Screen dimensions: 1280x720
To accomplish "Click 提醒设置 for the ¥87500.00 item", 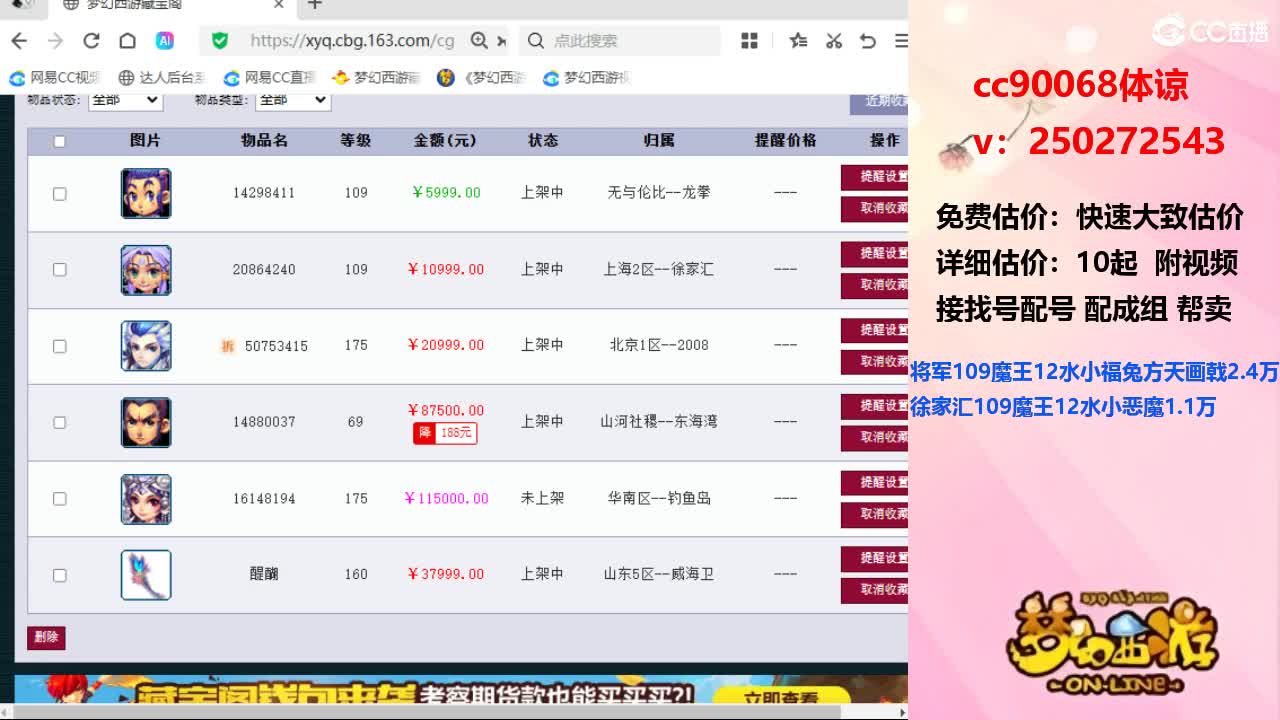I will coord(875,406).
